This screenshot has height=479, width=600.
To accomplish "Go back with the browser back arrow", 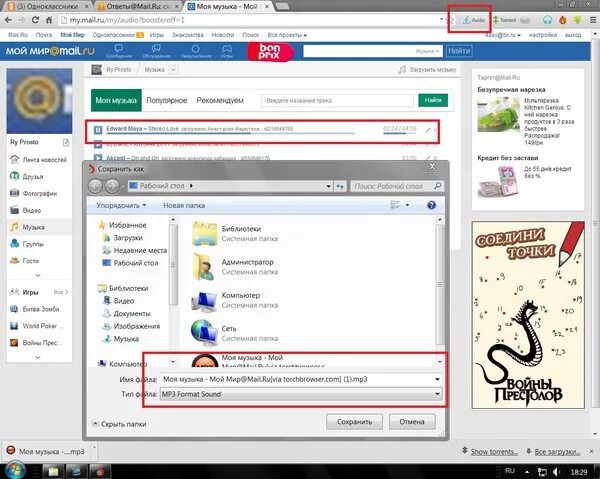I will 8,20.
